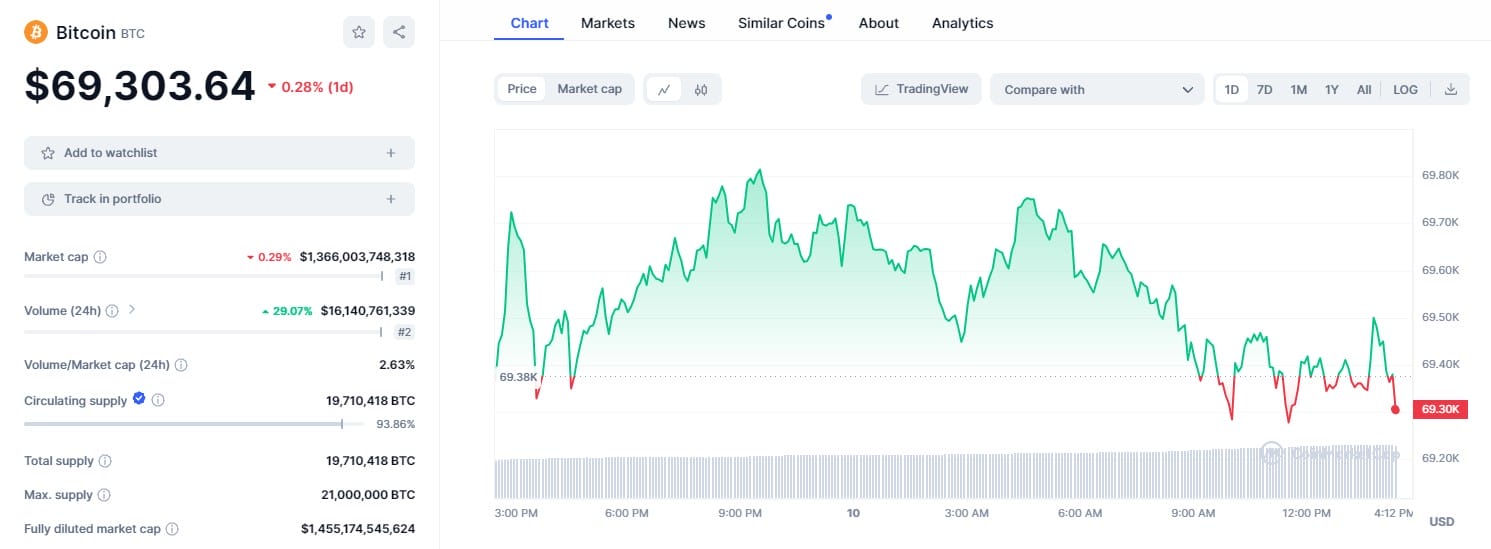Click info icon beside Market cap

click(x=100, y=257)
